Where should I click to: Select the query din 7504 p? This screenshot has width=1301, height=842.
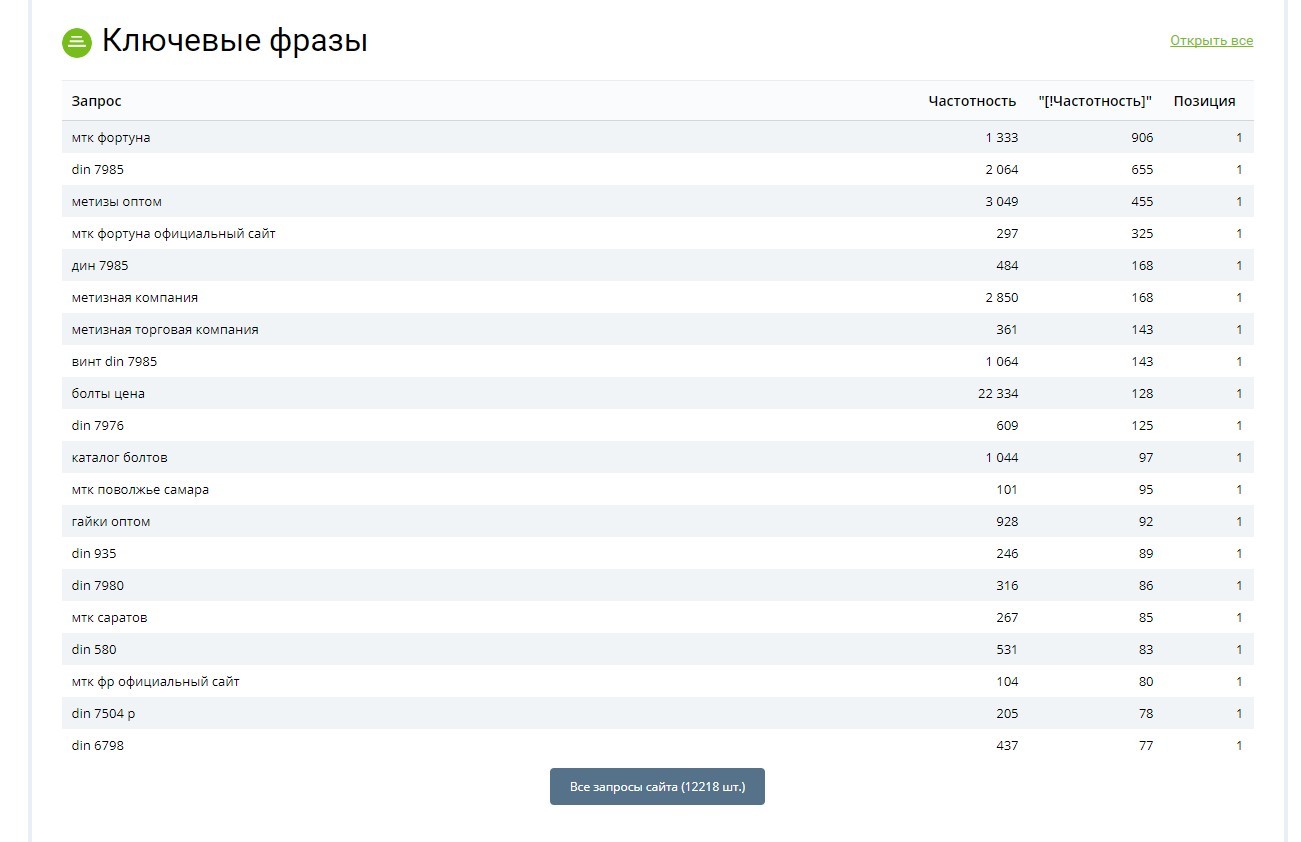pos(103,713)
